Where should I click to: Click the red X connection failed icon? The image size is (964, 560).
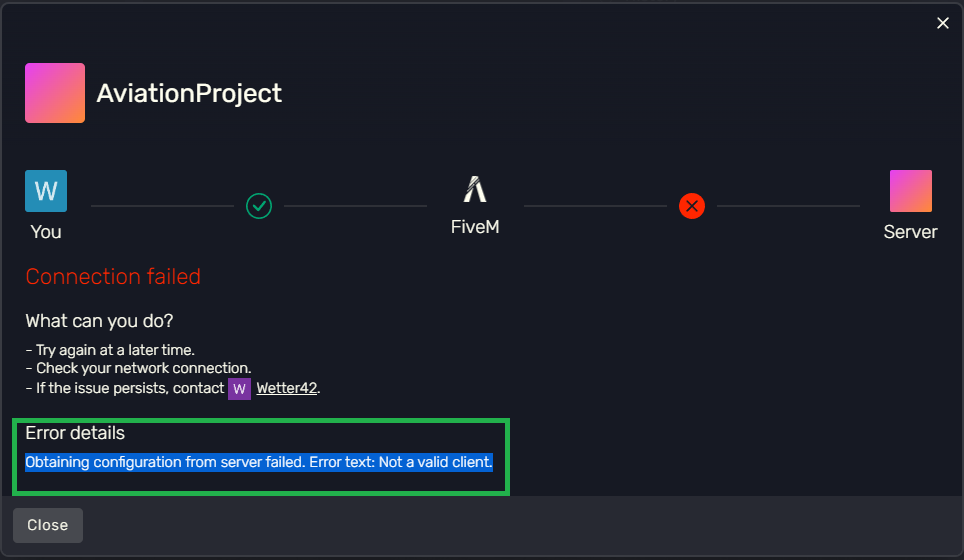click(x=692, y=206)
